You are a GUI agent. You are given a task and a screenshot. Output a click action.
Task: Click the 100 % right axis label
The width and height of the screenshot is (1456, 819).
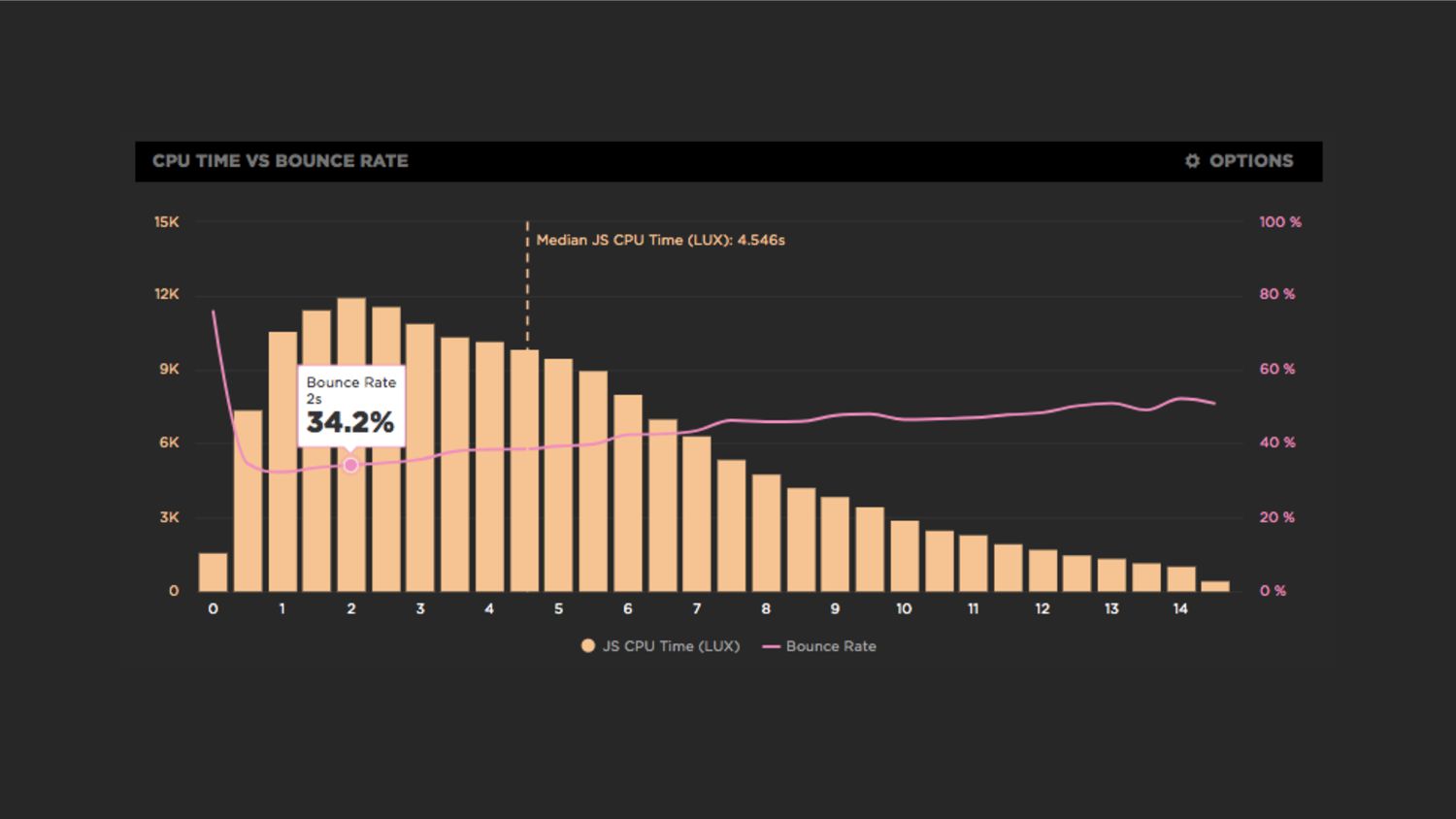tap(1279, 222)
